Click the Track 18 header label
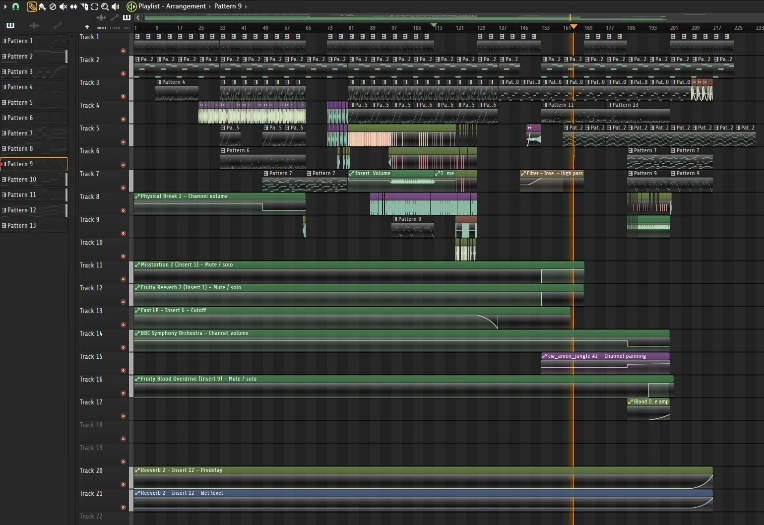The image size is (764, 525). (91, 425)
